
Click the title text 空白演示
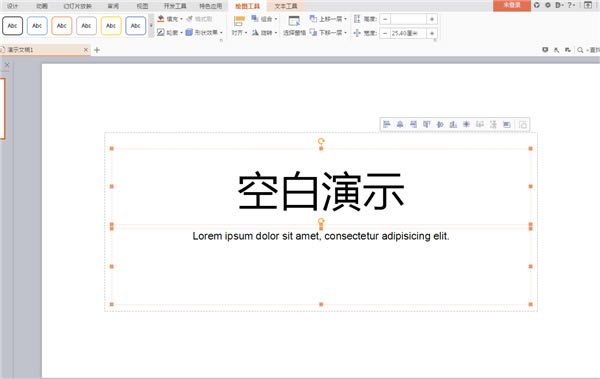click(321, 191)
